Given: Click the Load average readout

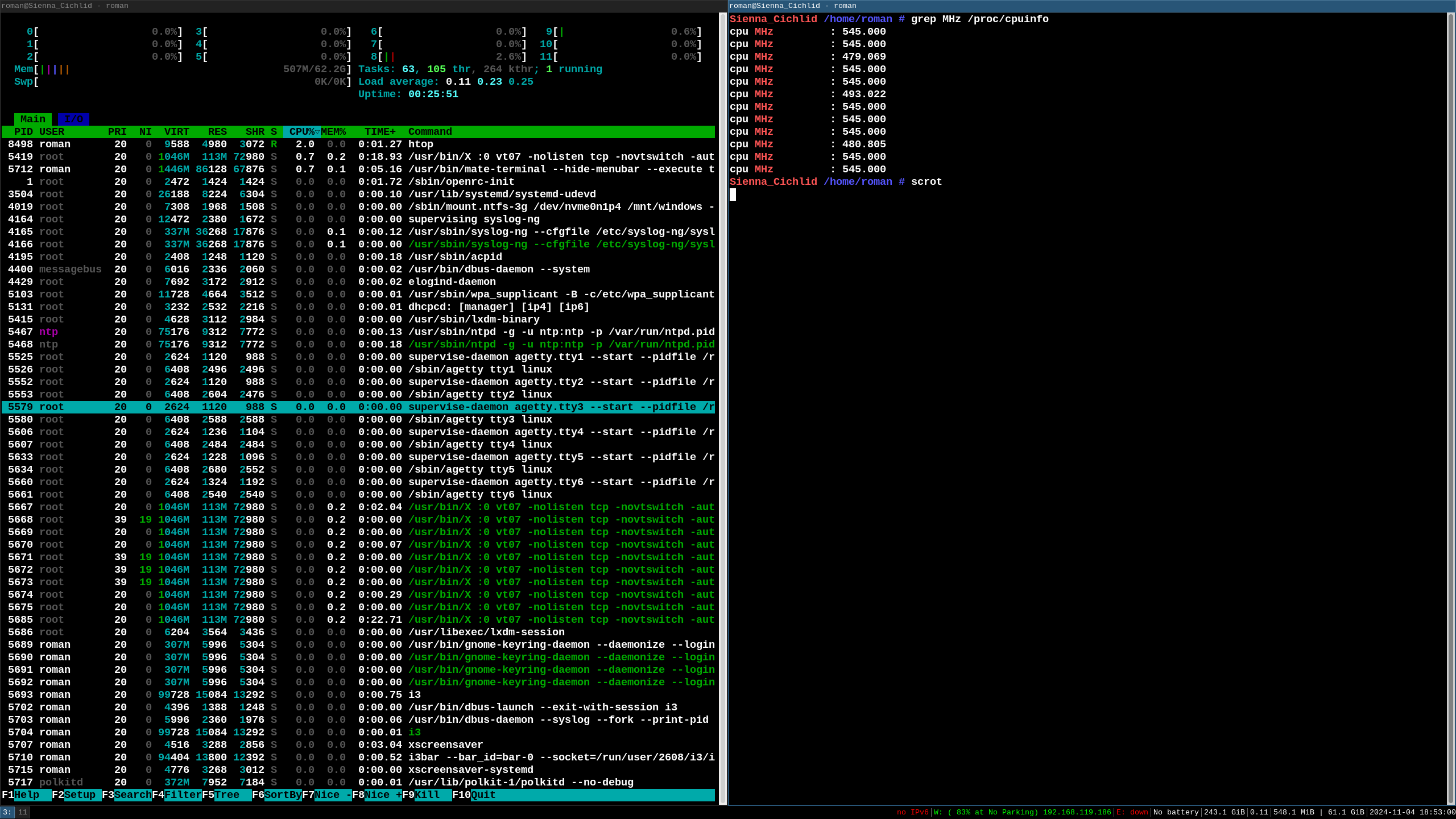Looking at the screenshot, I should [x=446, y=82].
